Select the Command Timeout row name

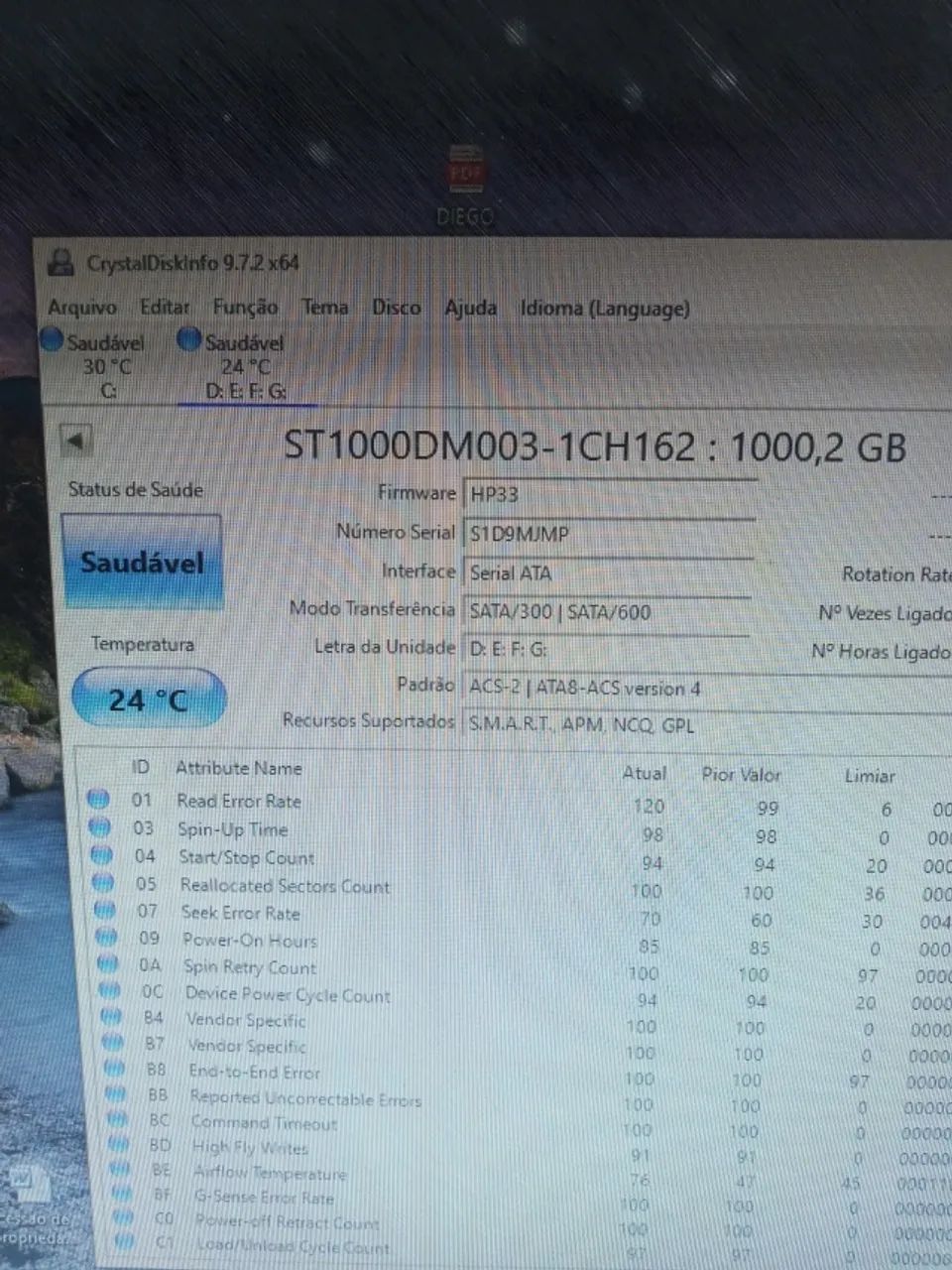pyautogui.click(x=265, y=1123)
